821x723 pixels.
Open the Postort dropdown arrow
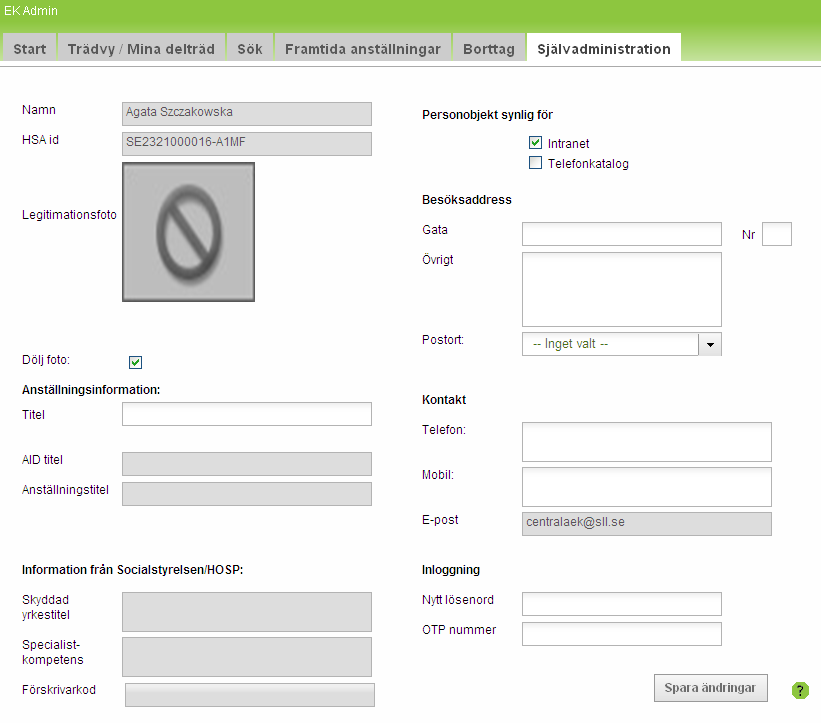[710, 344]
